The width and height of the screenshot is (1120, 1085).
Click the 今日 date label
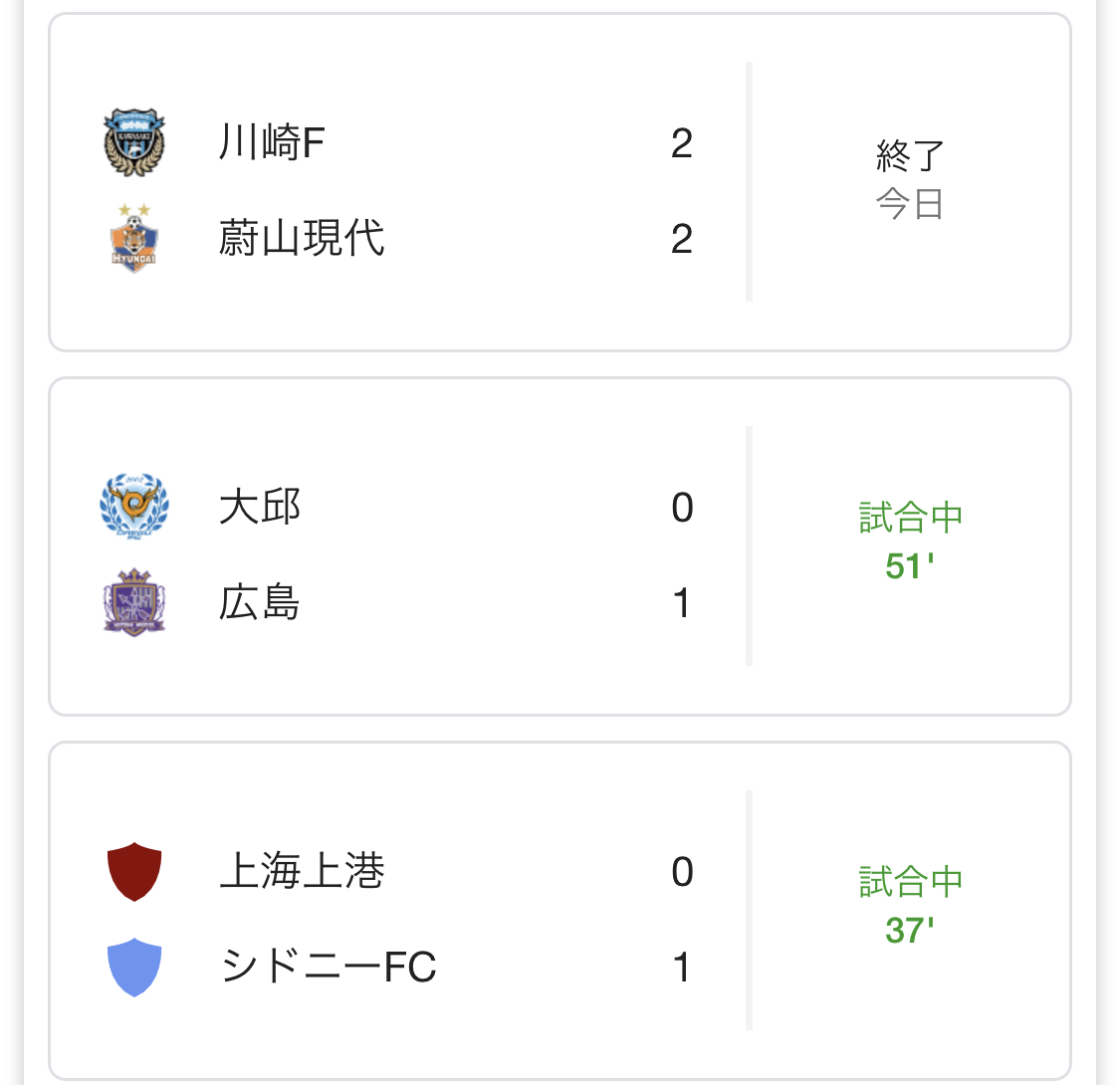pyautogui.click(x=910, y=204)
